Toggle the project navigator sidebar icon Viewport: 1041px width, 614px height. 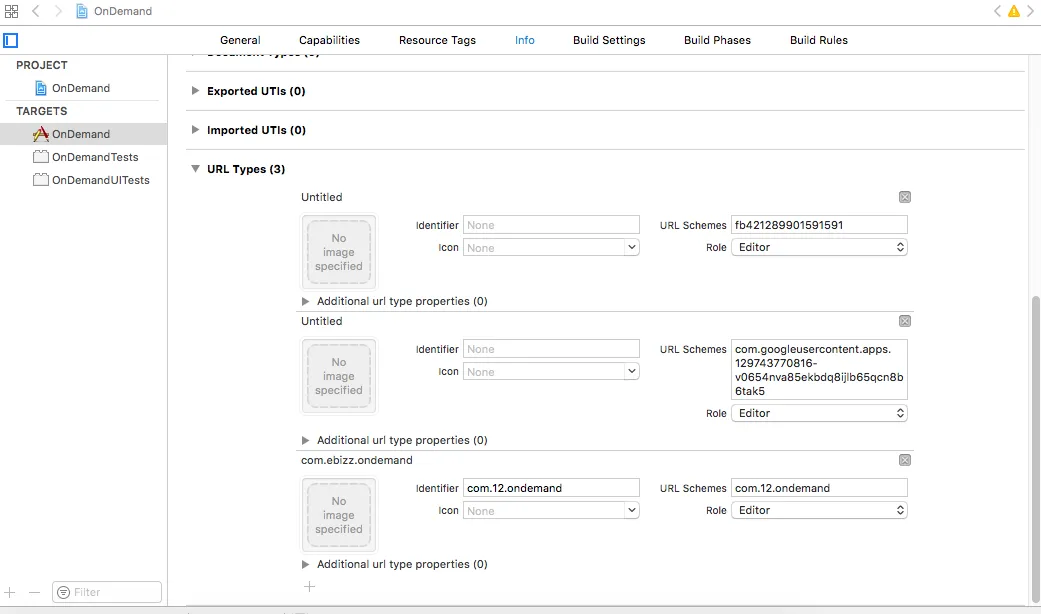pyautogui.click(x=11, y=41)
